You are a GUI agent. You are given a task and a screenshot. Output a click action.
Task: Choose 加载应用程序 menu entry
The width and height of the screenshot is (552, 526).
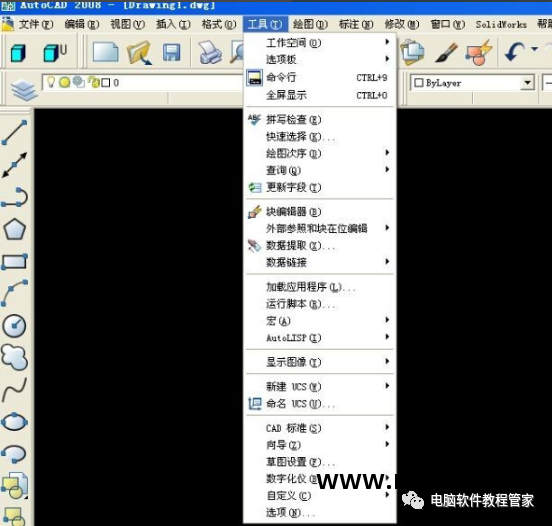[320, 287]
